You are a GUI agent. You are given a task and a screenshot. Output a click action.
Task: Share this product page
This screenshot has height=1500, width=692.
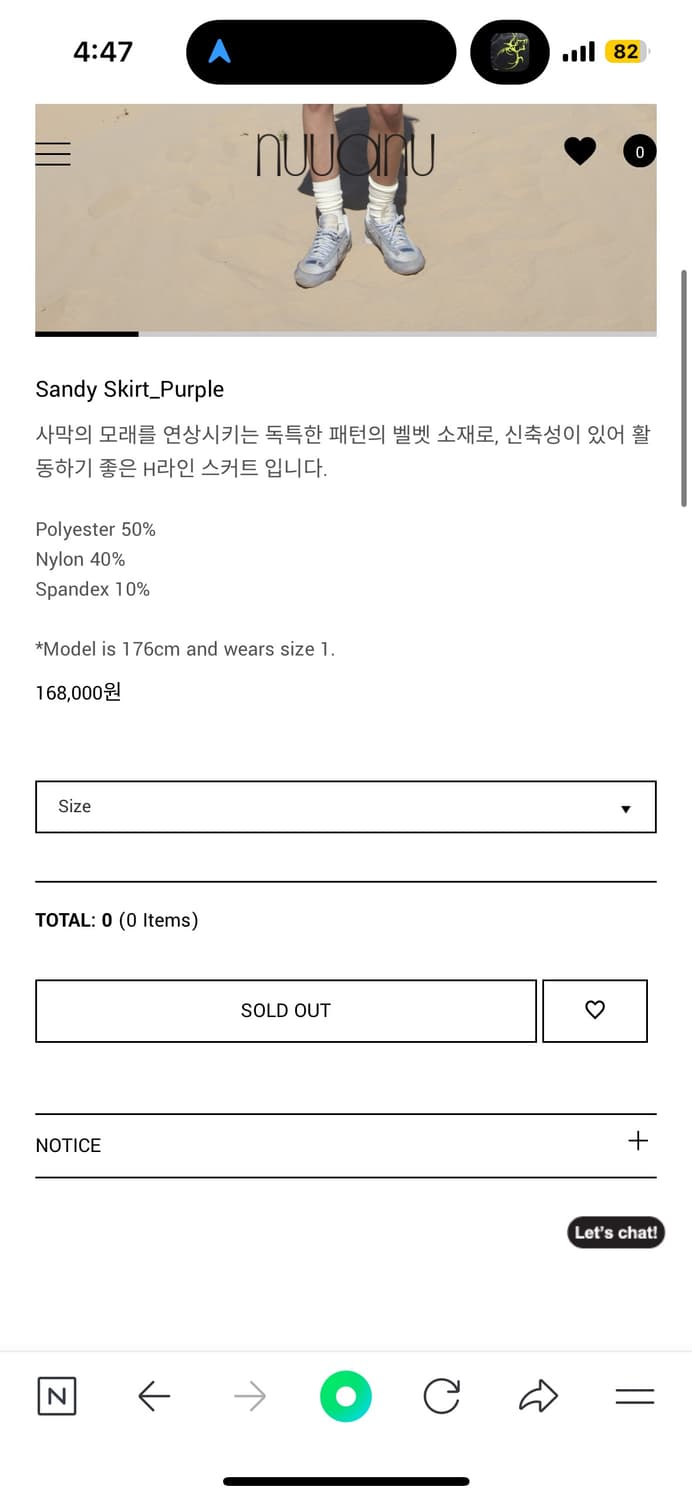pos(538,1396)
